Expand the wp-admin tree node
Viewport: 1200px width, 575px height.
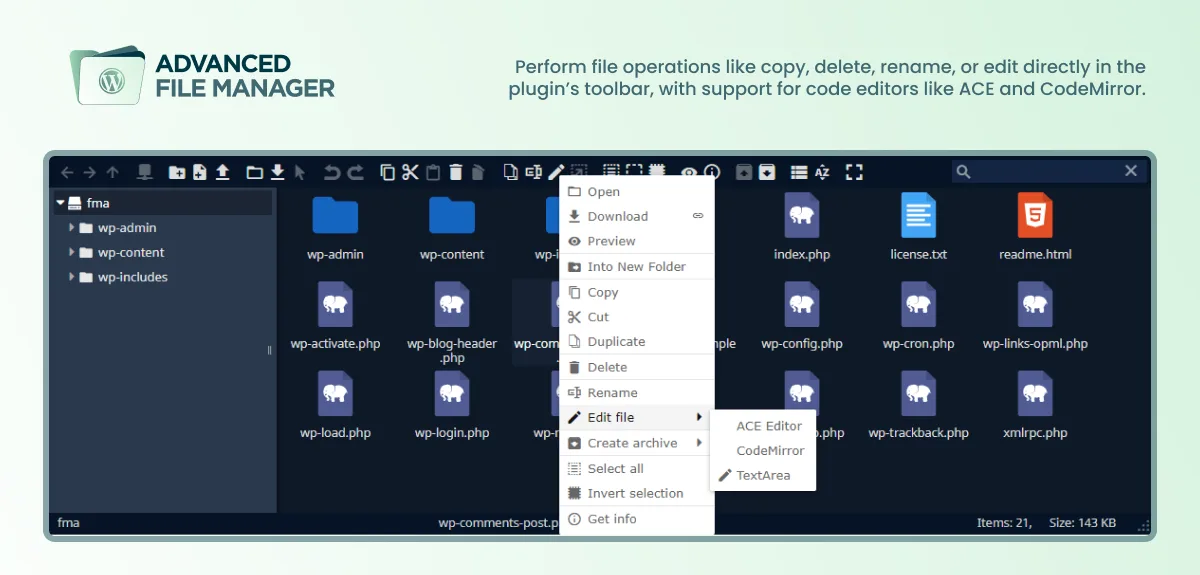point(72,228)
